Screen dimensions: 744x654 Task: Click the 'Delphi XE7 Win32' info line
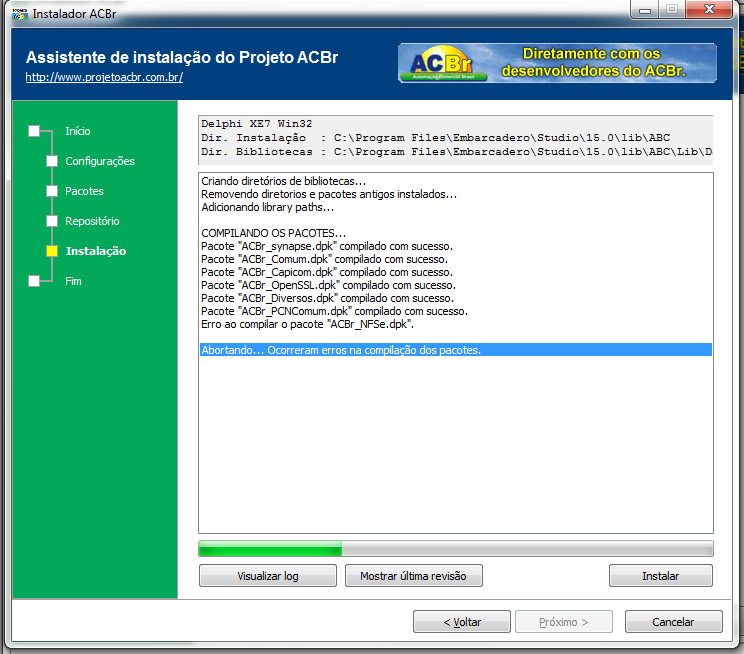click(x=257, y=124)
